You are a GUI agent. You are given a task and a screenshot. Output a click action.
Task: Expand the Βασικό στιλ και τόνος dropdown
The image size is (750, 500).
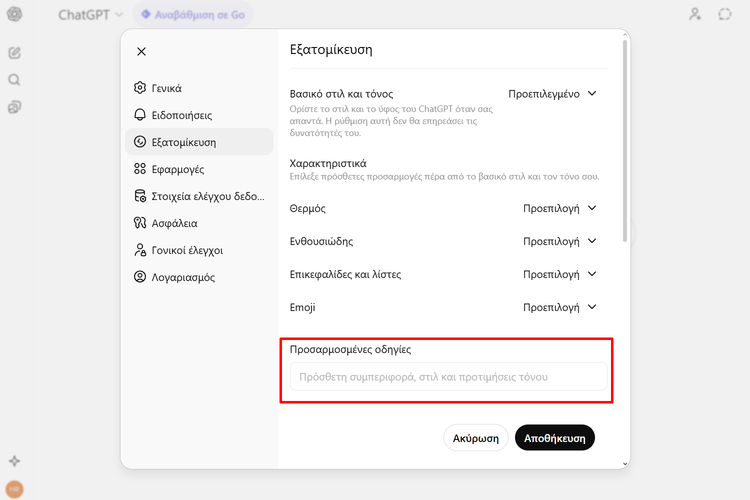(552, 94)
